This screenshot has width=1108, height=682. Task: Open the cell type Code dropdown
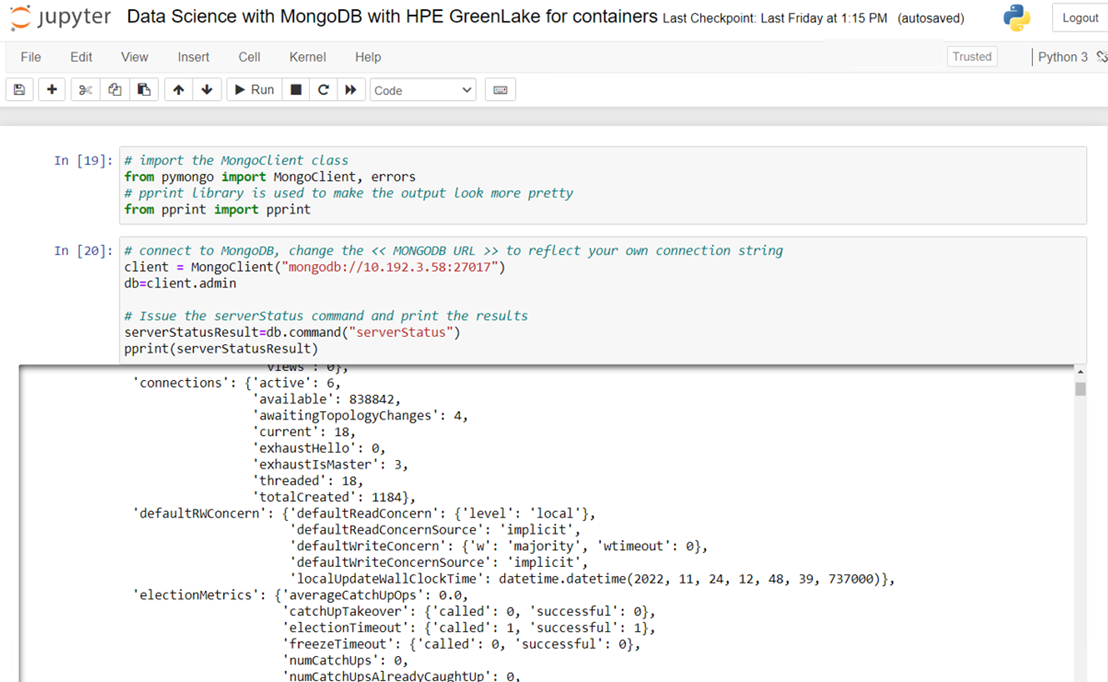pos(423,90)
